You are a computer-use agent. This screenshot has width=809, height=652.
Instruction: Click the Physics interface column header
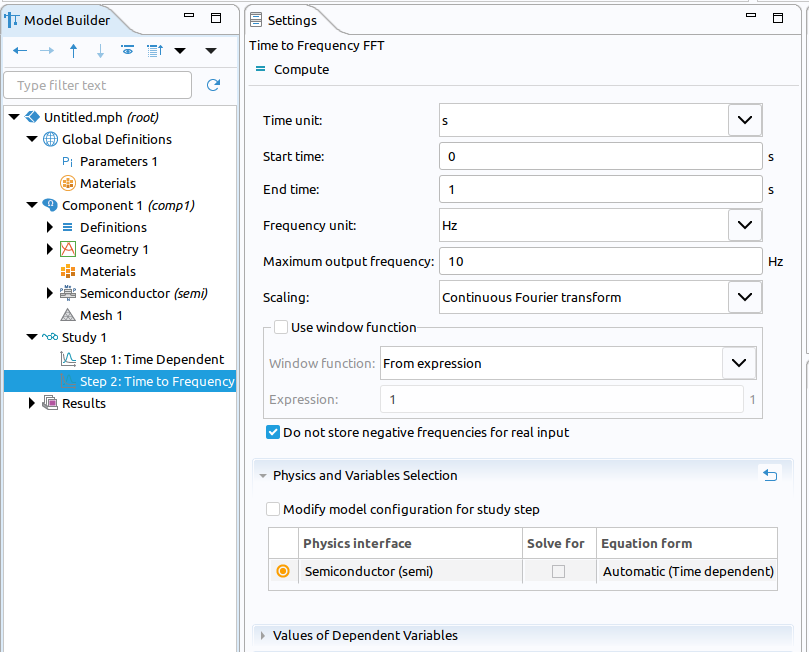410,543
